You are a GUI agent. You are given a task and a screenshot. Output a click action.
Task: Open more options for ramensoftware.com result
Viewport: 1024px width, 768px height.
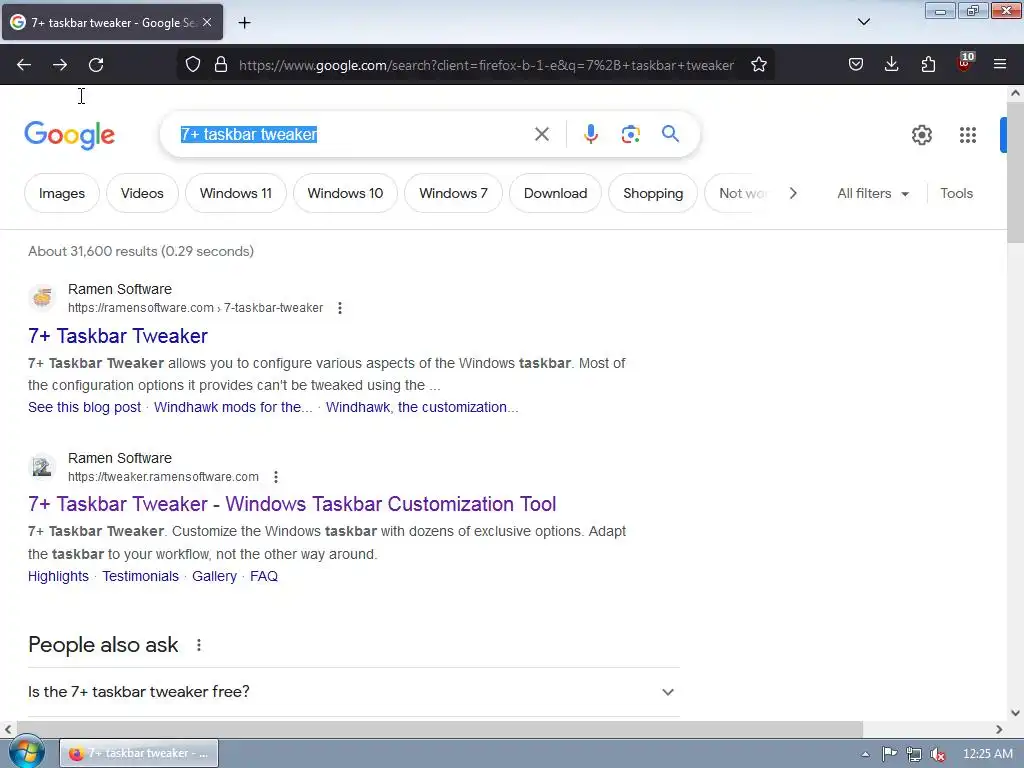340,308
